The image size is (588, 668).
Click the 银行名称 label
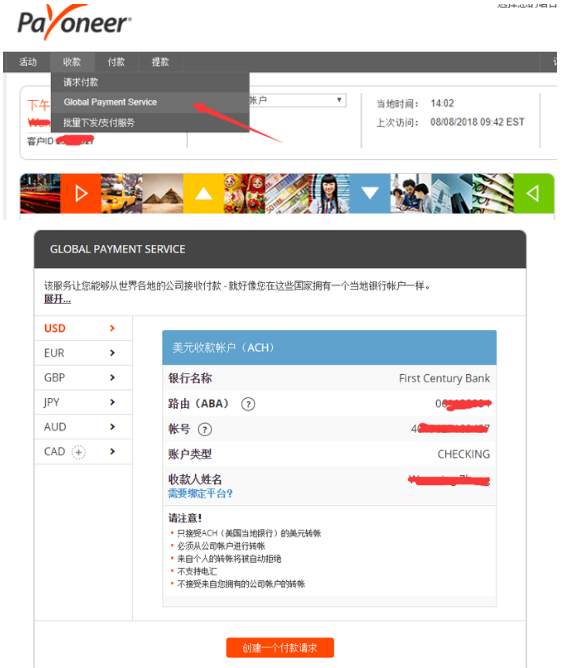190,378
